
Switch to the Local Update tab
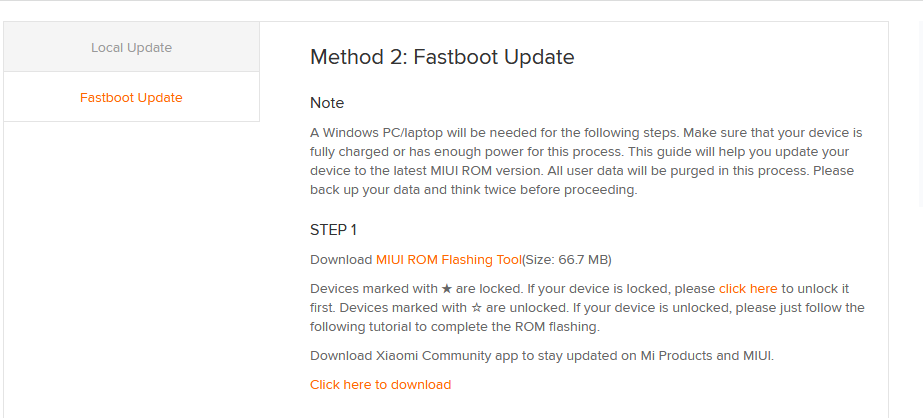131,47
